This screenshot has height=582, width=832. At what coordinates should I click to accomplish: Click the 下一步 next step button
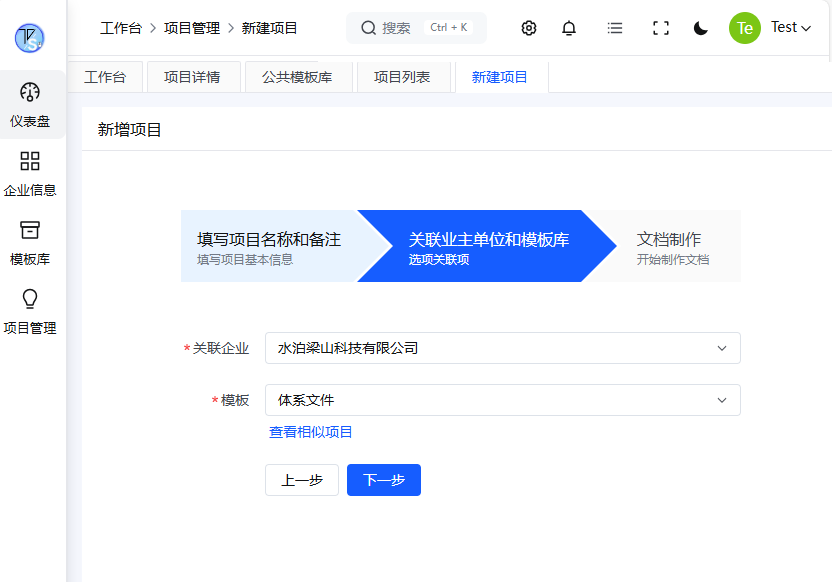(383, 480)
